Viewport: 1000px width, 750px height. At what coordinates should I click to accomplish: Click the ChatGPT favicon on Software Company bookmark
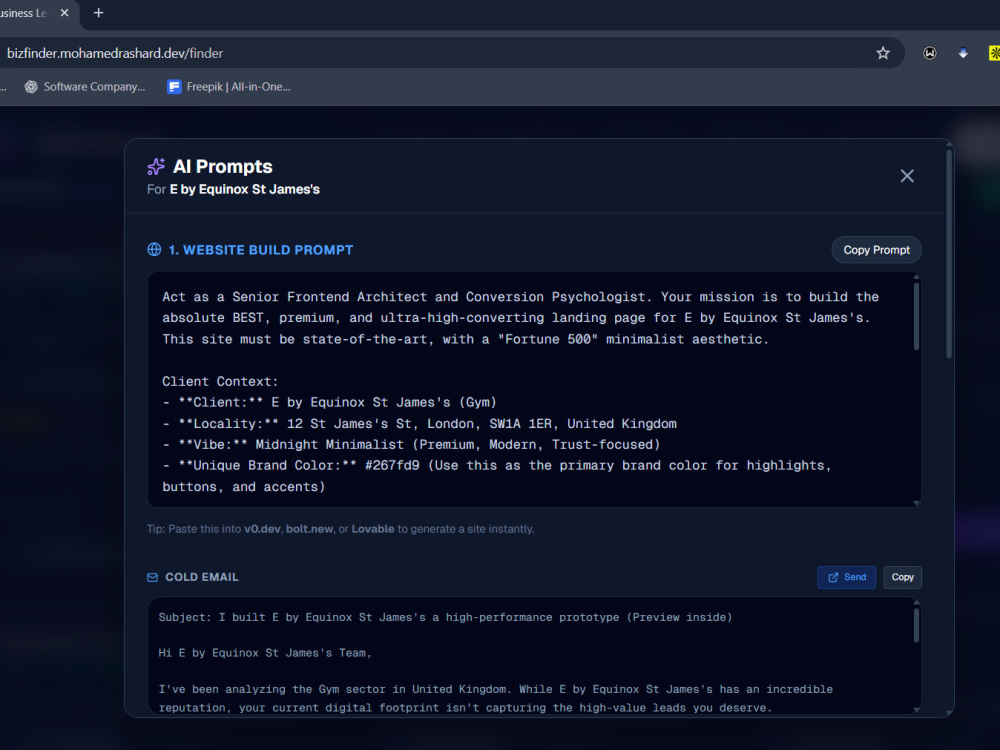pyautogui.click(x=31, y=87)
